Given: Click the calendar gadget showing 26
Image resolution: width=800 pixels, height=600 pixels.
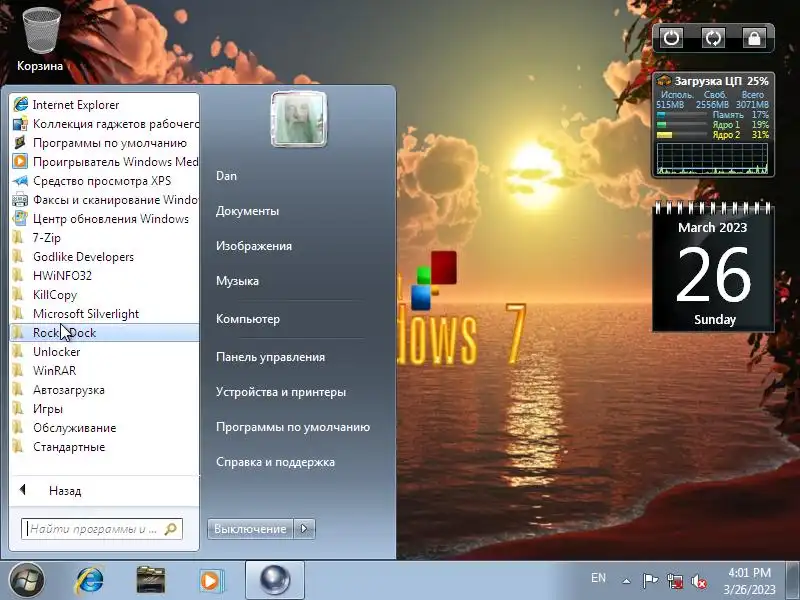Looking at the screenshot, I should (x=713, y=267).
